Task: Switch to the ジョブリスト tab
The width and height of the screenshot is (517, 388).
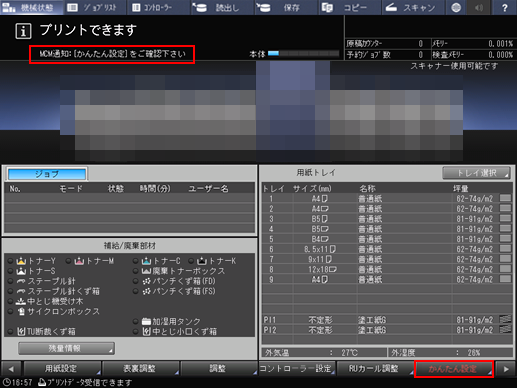Action: (x=95, y=7)
